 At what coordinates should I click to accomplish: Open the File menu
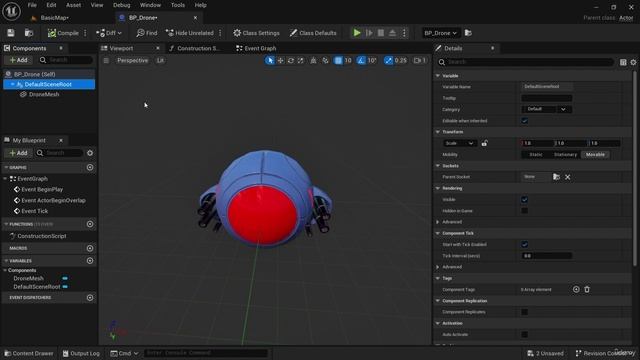32,5
